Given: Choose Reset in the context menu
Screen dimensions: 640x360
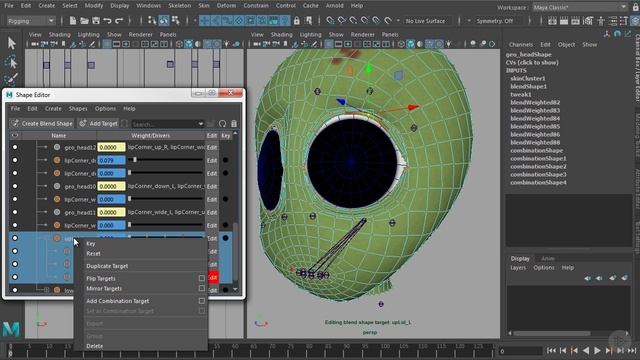Looking at the screenshot, I should click(93, 253).
